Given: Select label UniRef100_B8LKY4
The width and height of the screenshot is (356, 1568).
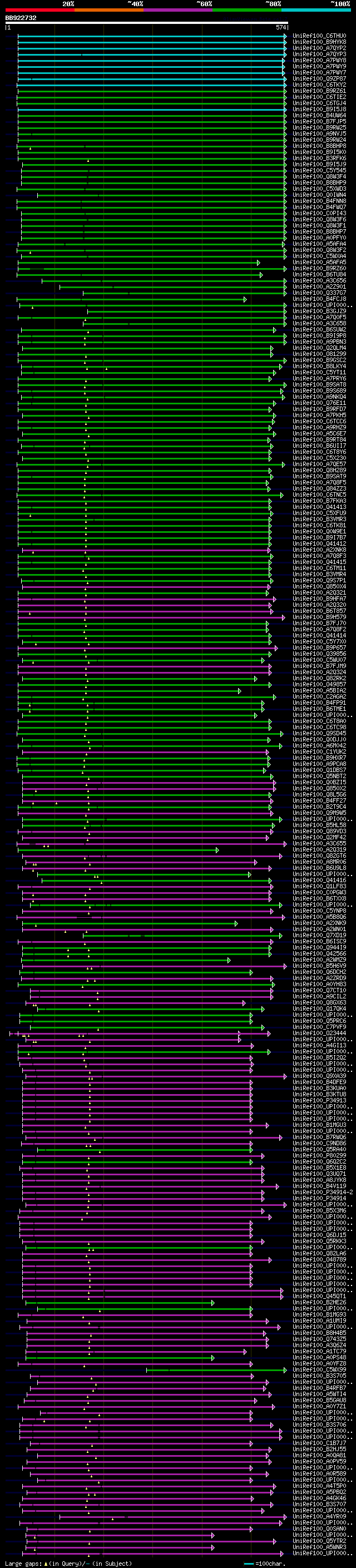Looking at the screenshot, I should [x=319, y=367].
